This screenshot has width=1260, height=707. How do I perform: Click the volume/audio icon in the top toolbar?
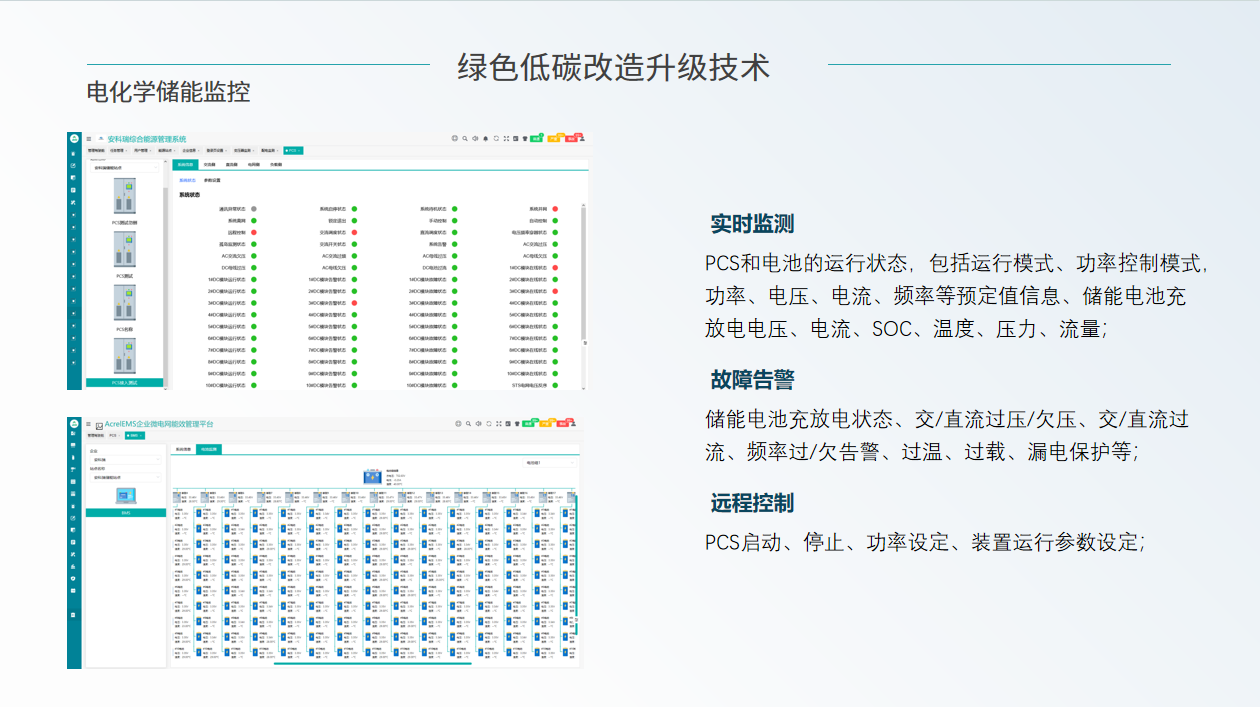[476, 139]
